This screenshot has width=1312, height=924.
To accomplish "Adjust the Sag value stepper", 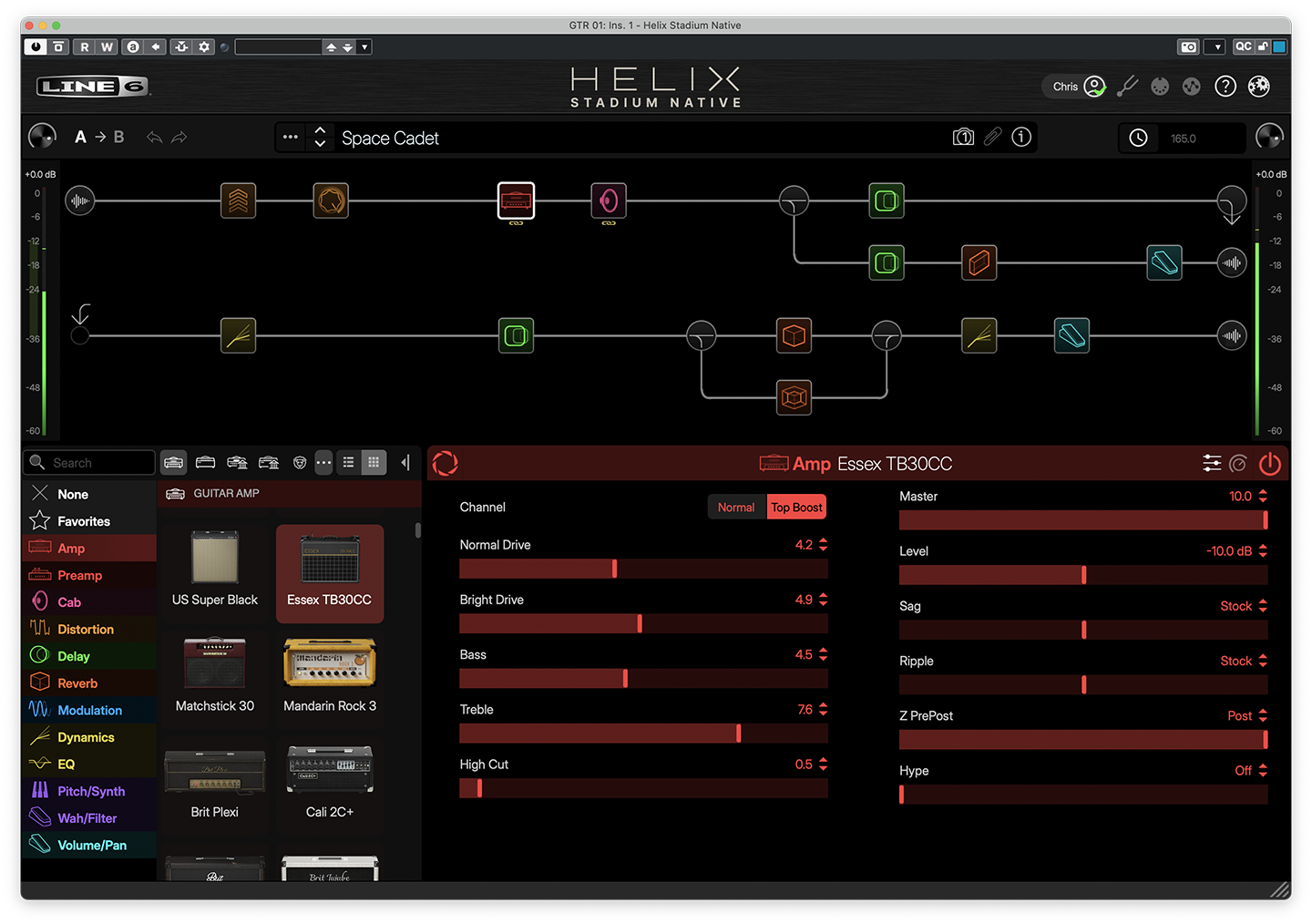I will (x=1263, y=606).
